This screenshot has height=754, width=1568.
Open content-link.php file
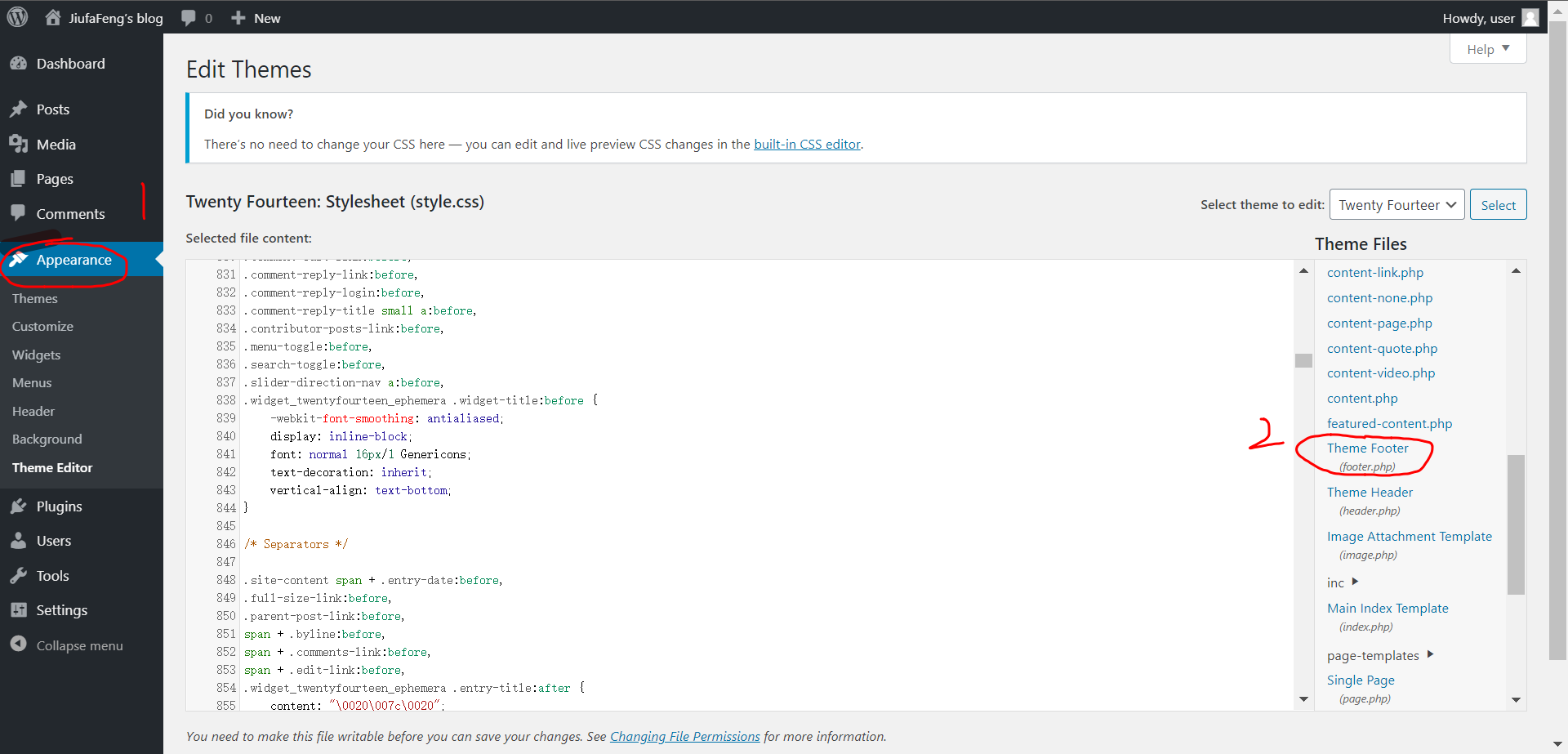point(1375,273)
